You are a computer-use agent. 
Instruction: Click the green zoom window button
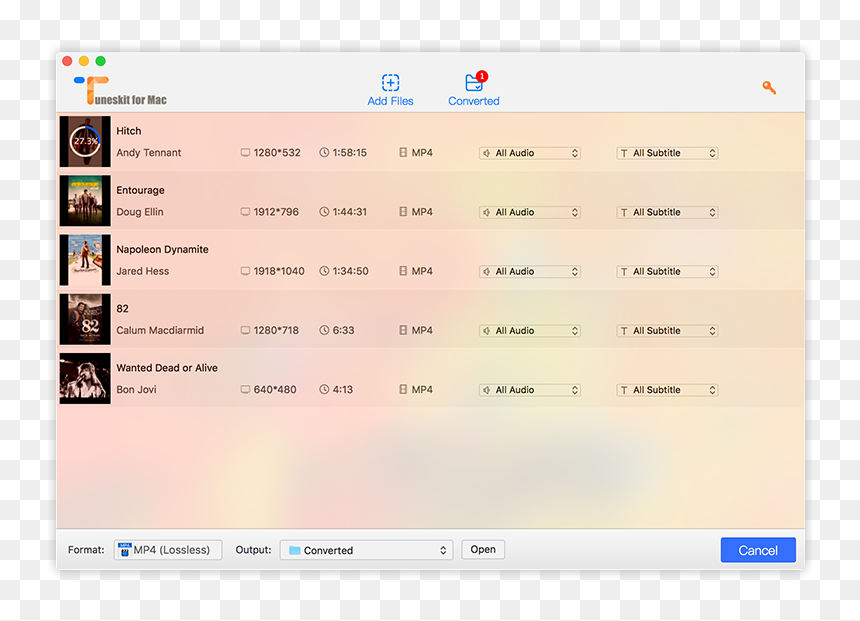[x=100, y=61]
